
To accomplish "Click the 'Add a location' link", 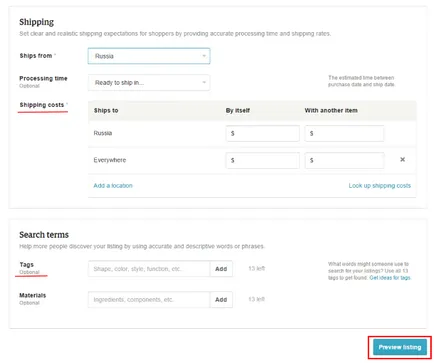I will [x=113, y=186].
